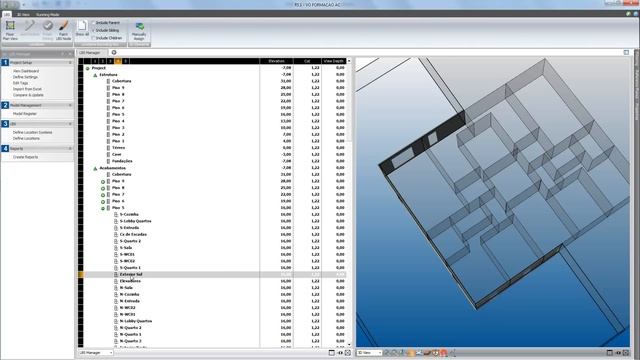
Task: Open the 3D View dropdown at bottom
Action: (370, 353)
